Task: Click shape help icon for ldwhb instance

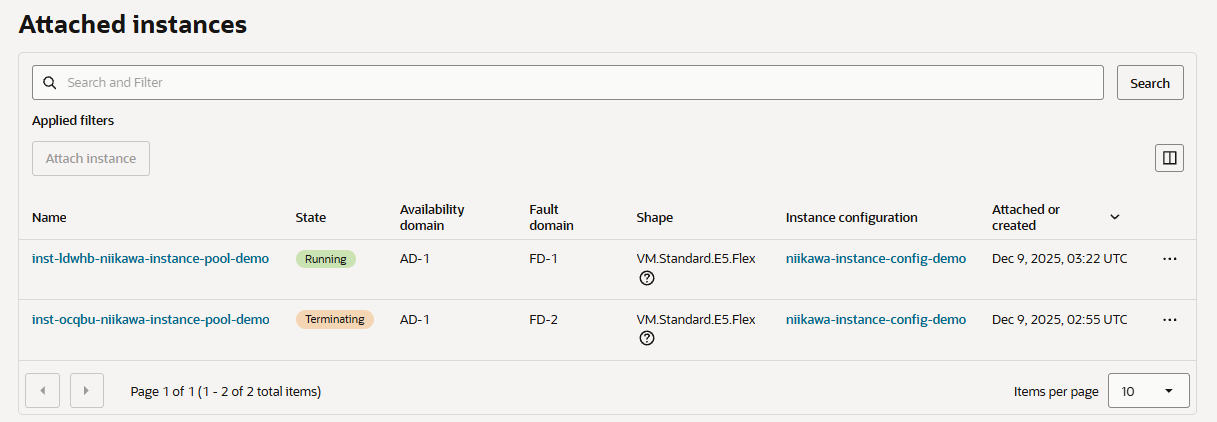Action: point(647,278)
